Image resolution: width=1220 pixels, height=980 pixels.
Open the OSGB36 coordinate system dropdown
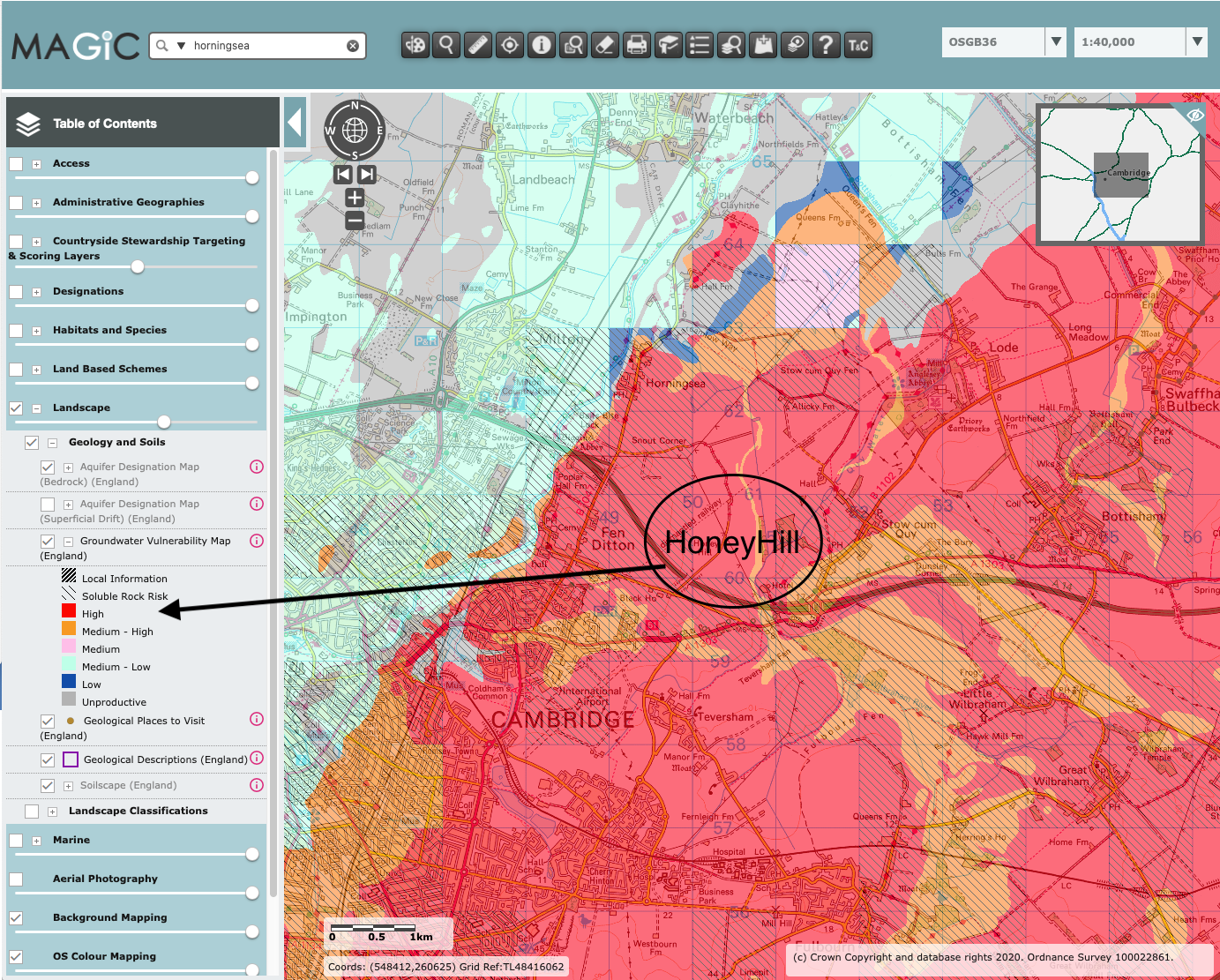1056,41
